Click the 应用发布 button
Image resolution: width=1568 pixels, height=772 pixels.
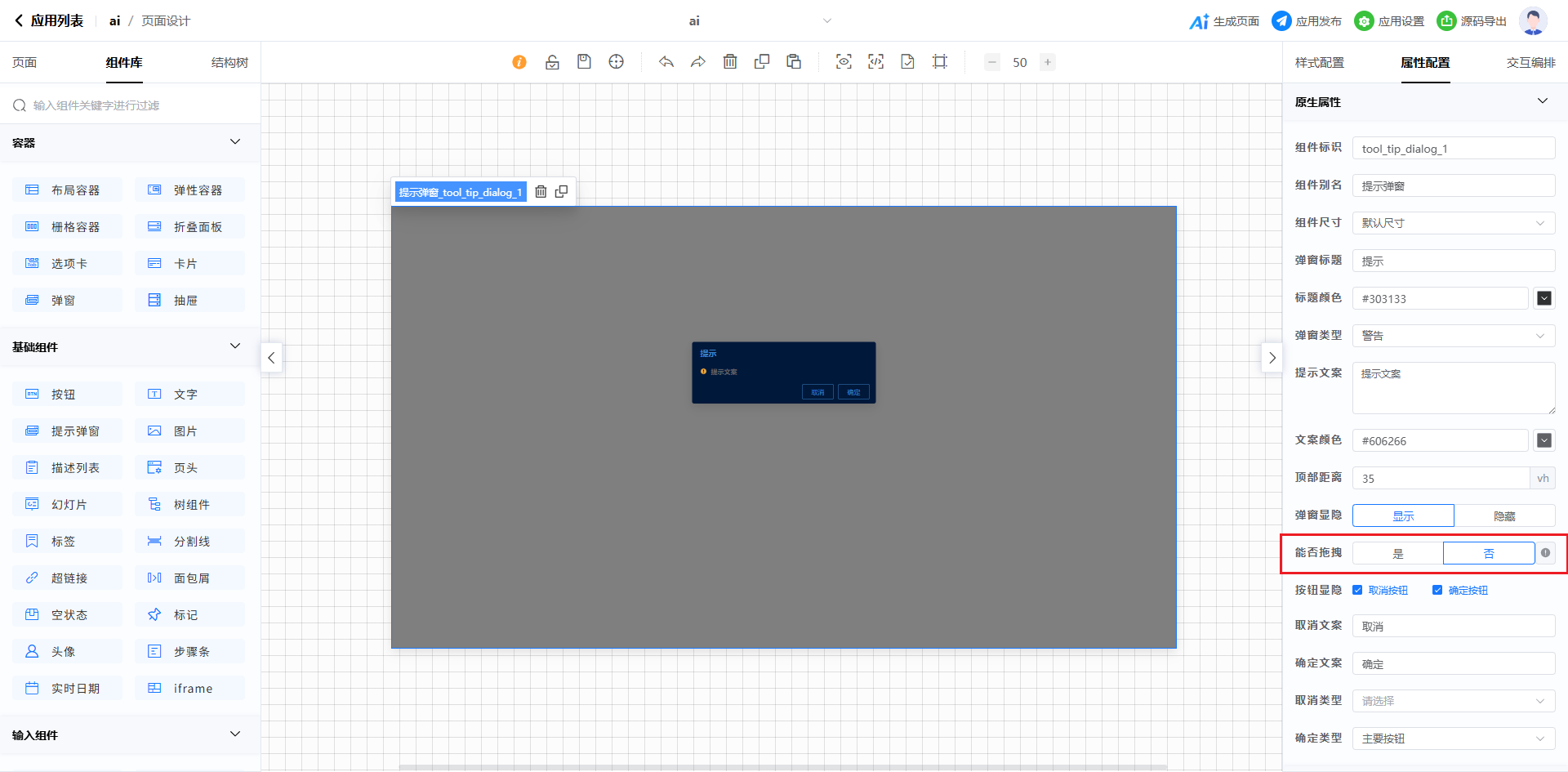(x=1307, y=21)
